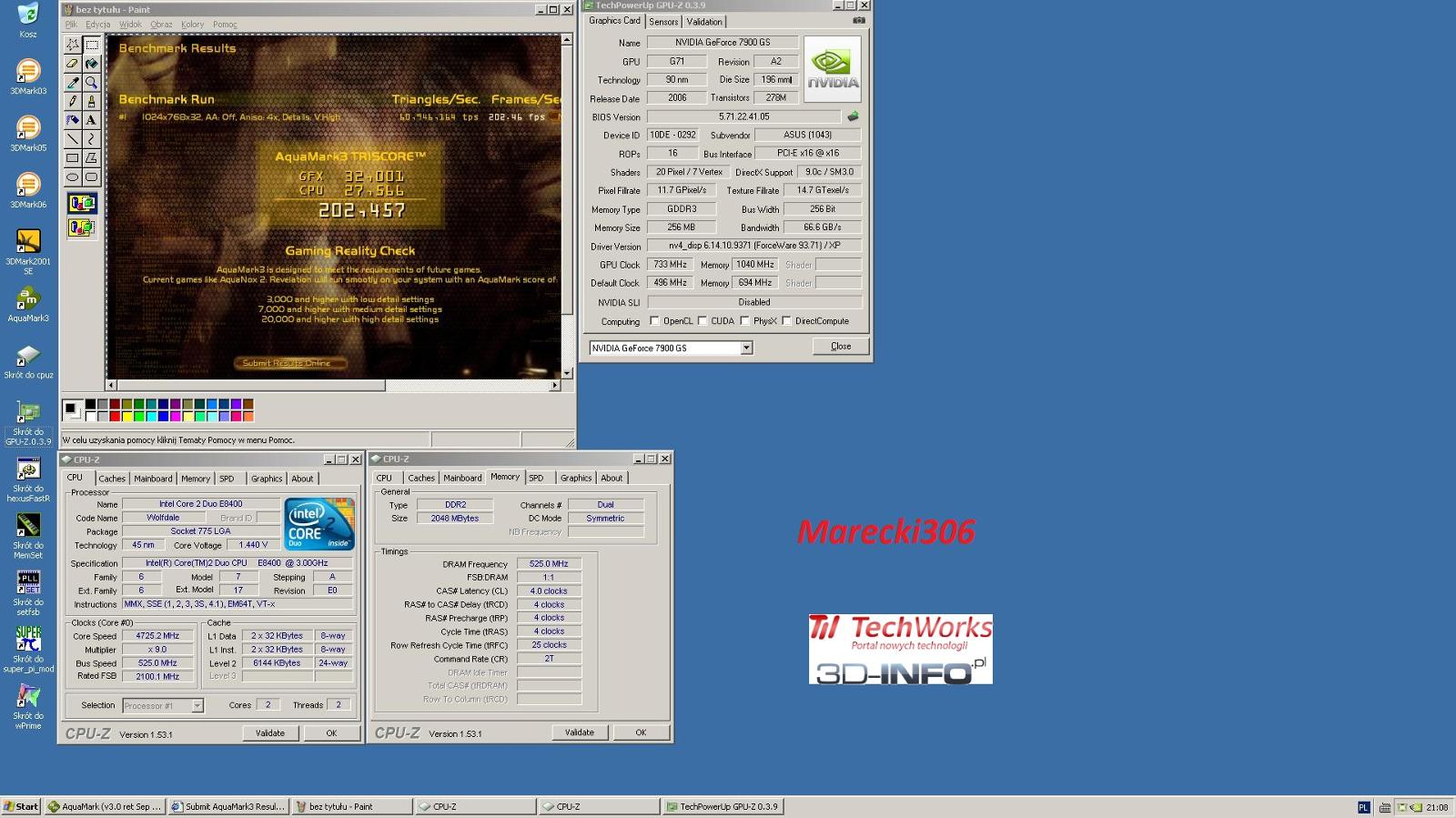Pick the Rectangle shape tool

point(73,158)
